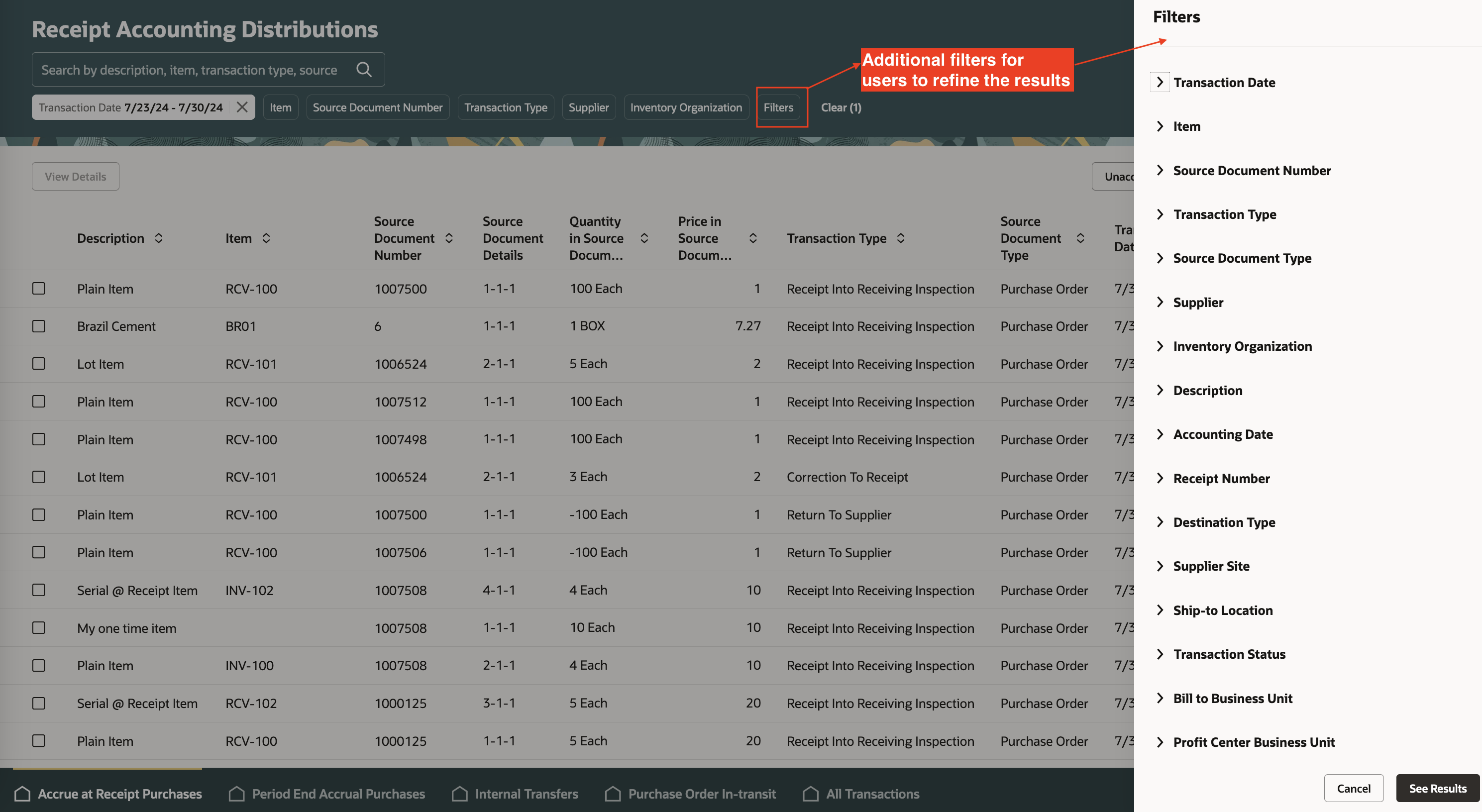The image size is (1482, 812).
Task: Sort by Description column
Action: click(x=159, y=238)
